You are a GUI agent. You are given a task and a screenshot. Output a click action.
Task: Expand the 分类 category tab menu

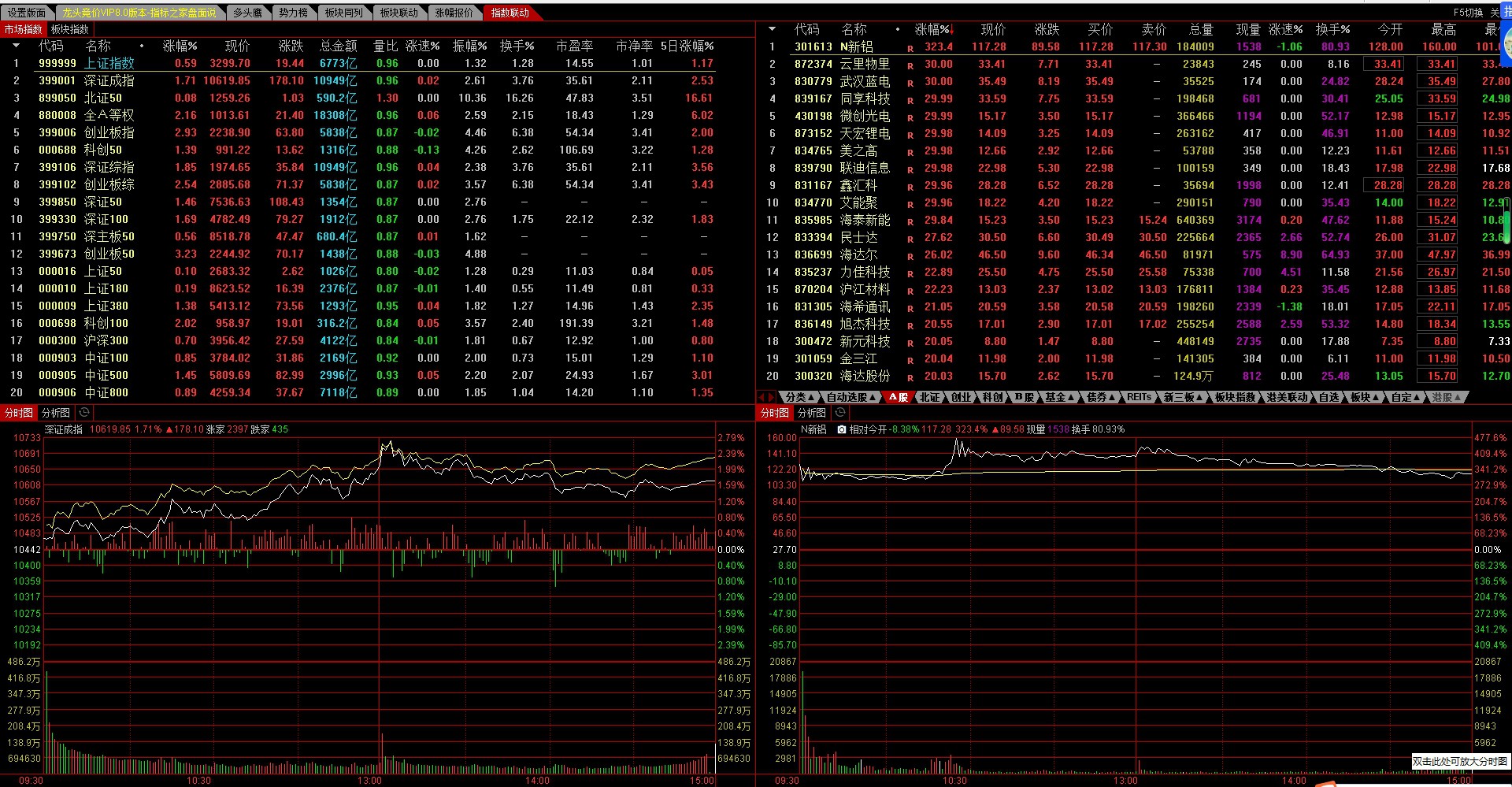pos(813,398)
